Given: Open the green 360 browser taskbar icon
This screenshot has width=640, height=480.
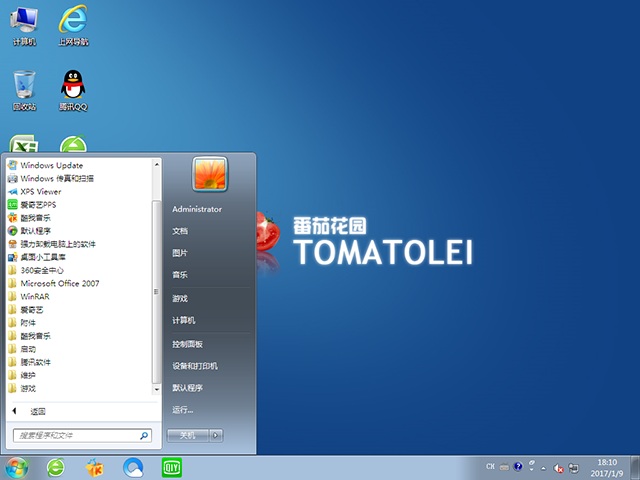Looking at the screenshot, I should coord(56,467).
